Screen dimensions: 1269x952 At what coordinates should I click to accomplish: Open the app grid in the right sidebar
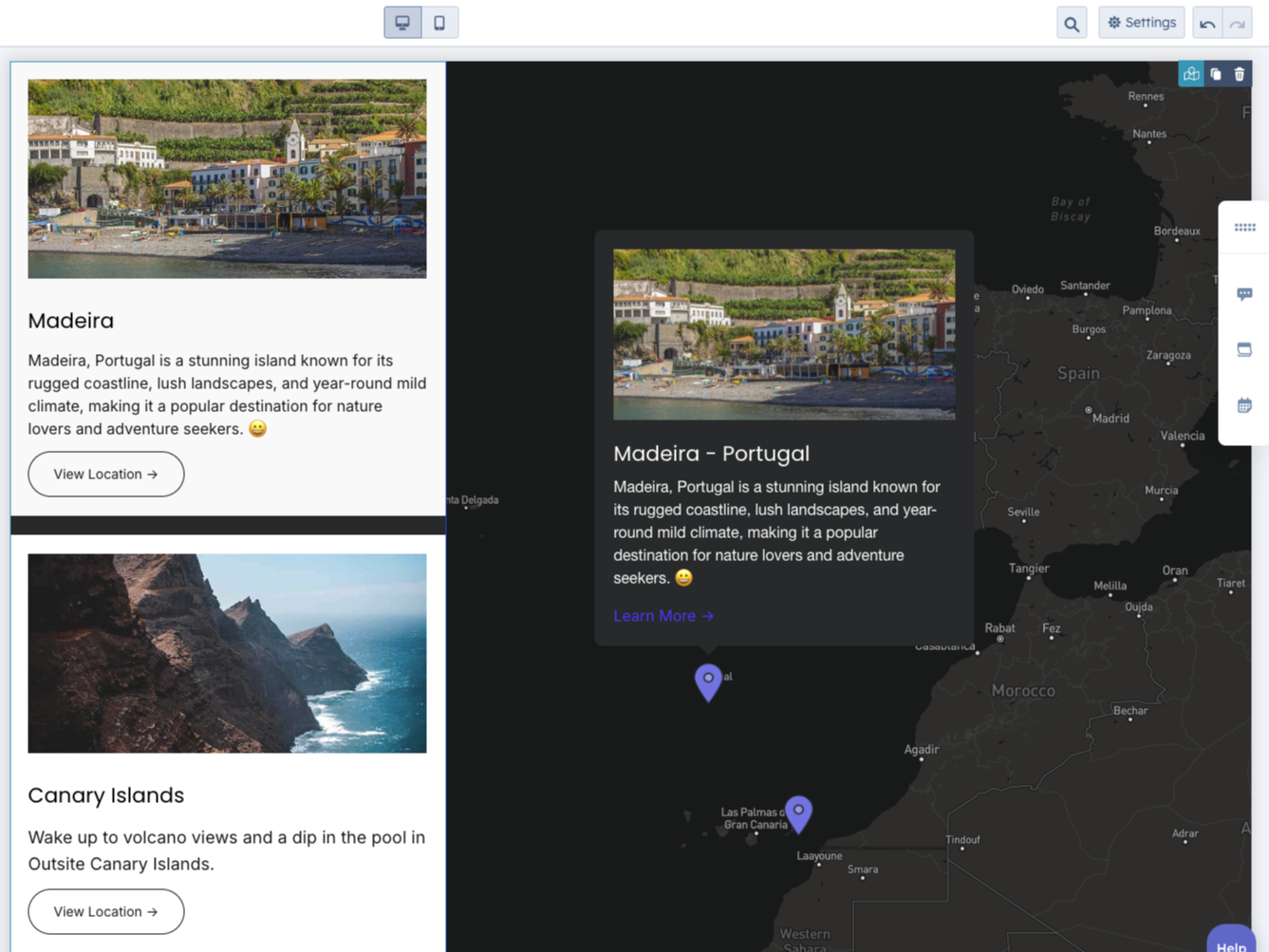(1244, 227)
